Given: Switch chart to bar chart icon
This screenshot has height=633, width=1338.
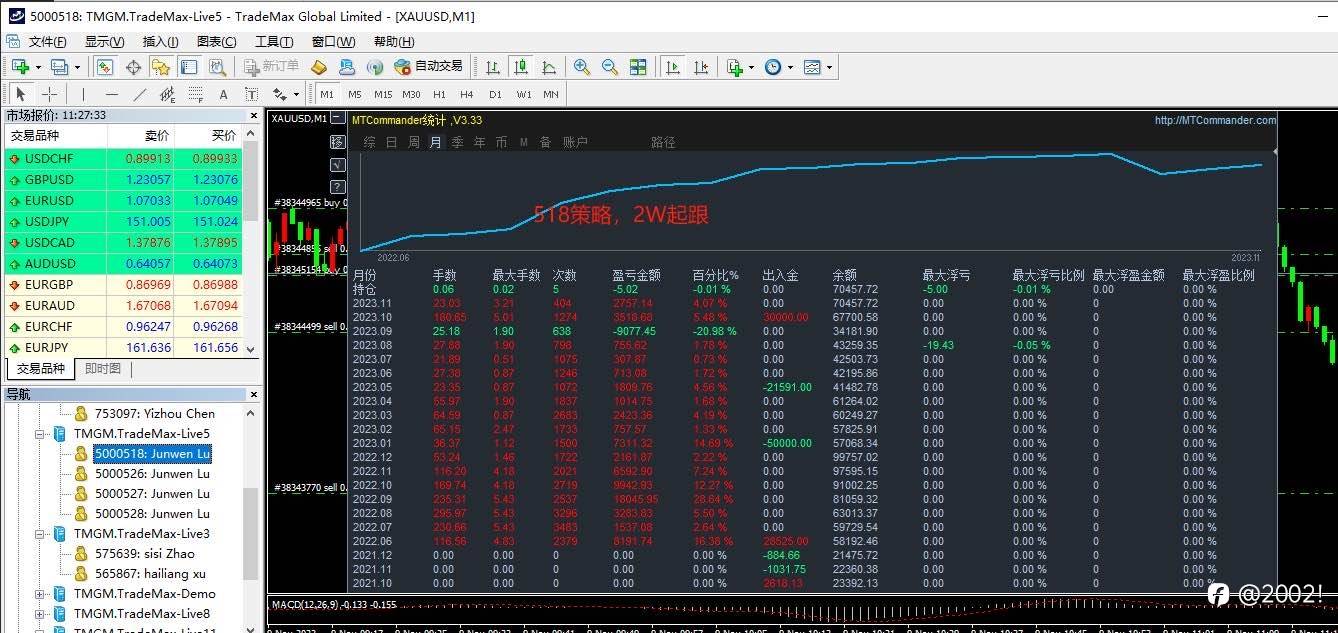Looking at the screenshot, I should [493, 67].
